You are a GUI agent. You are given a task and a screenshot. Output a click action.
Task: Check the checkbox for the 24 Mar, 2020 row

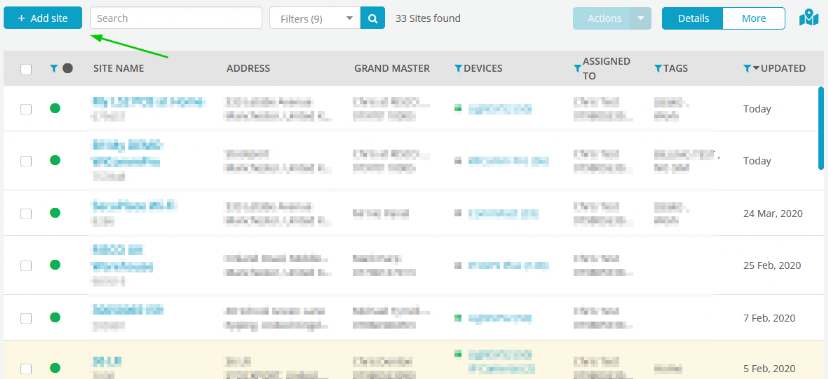[26, 214]
